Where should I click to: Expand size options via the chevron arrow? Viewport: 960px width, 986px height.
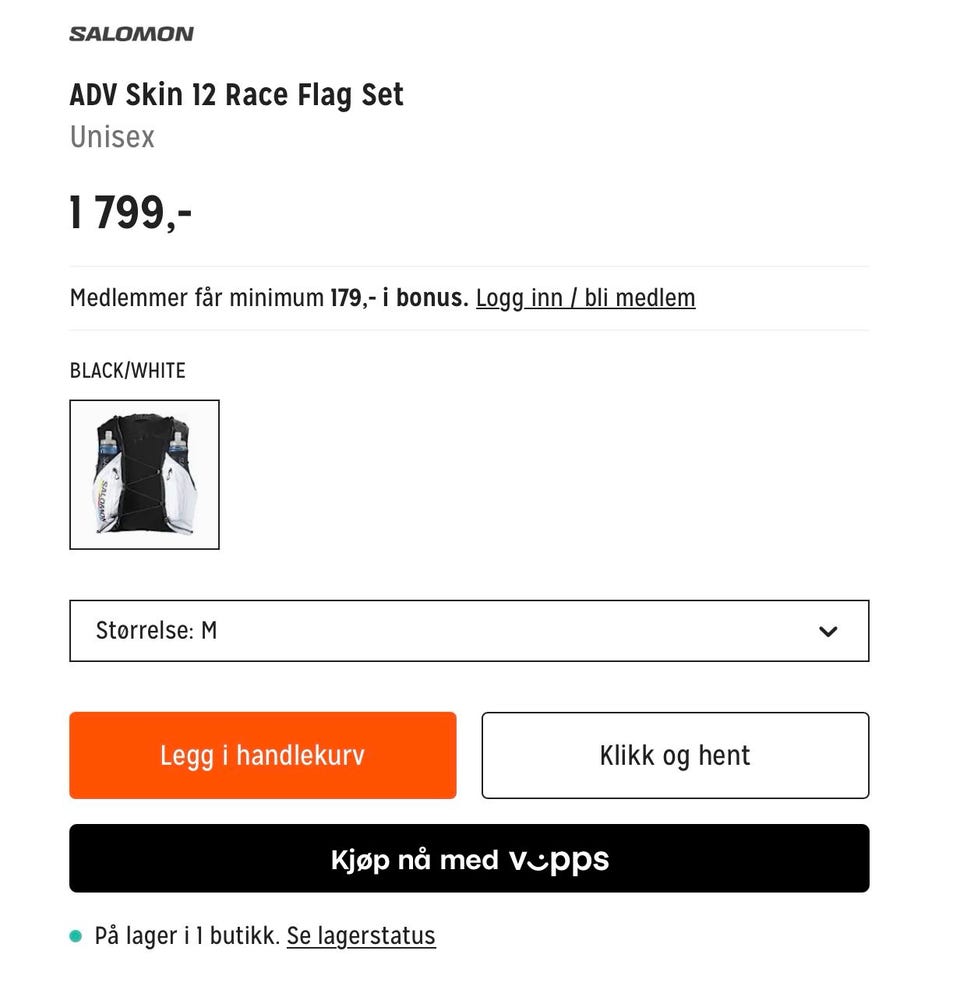coord(828,631)
